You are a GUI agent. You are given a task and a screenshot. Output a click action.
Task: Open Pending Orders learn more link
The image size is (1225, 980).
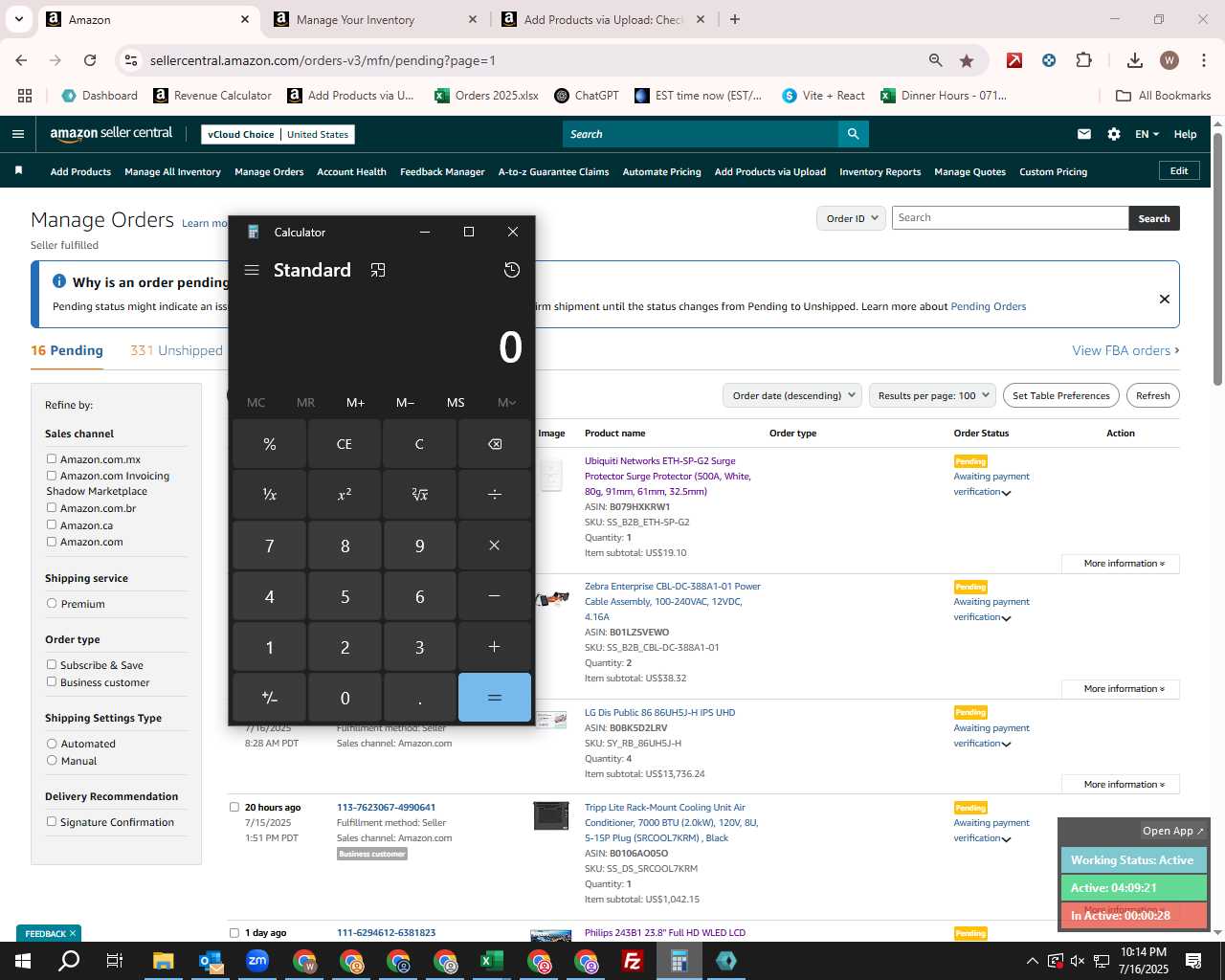pyautogui.click(x=988, y=306)
